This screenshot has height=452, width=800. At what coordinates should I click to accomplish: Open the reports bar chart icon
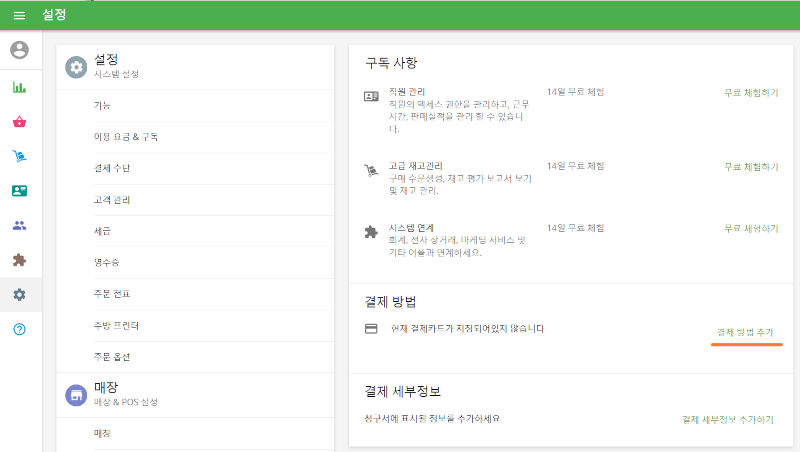(x=20, y=87)
